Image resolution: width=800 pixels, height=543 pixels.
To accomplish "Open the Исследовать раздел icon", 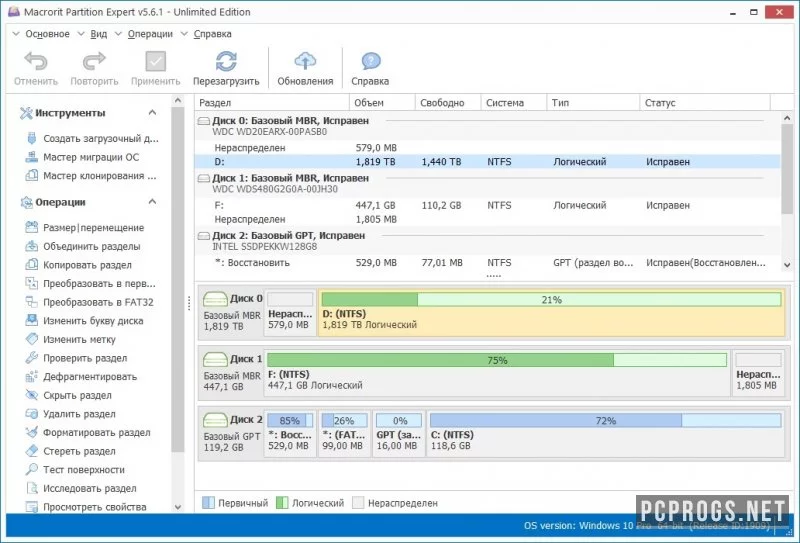I will coord(32,488).
